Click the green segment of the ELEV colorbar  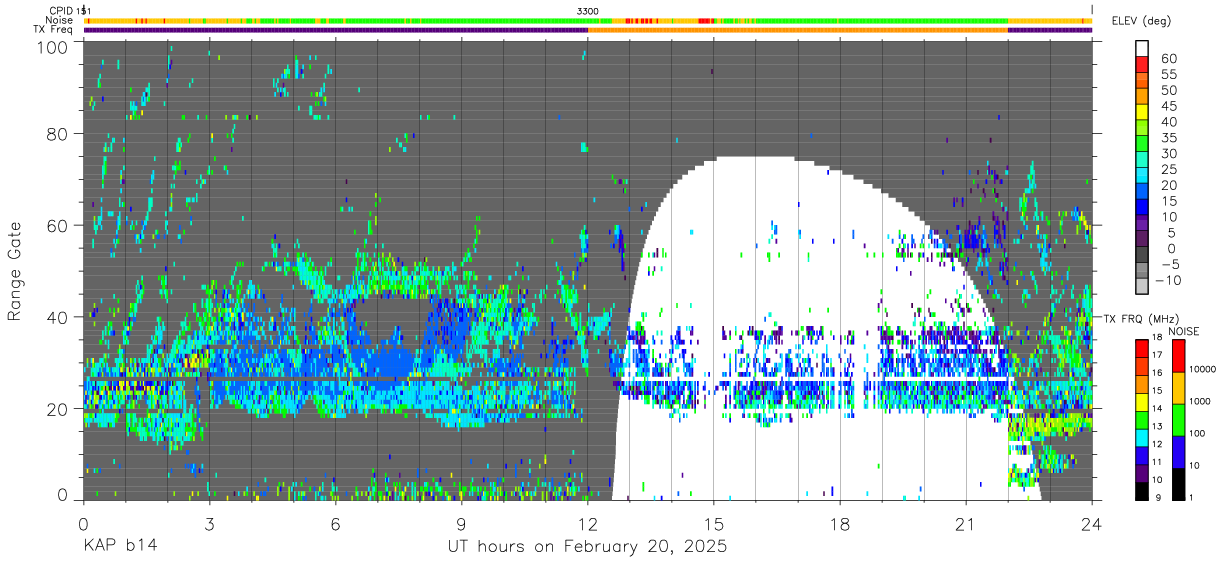pos(1144,144)
